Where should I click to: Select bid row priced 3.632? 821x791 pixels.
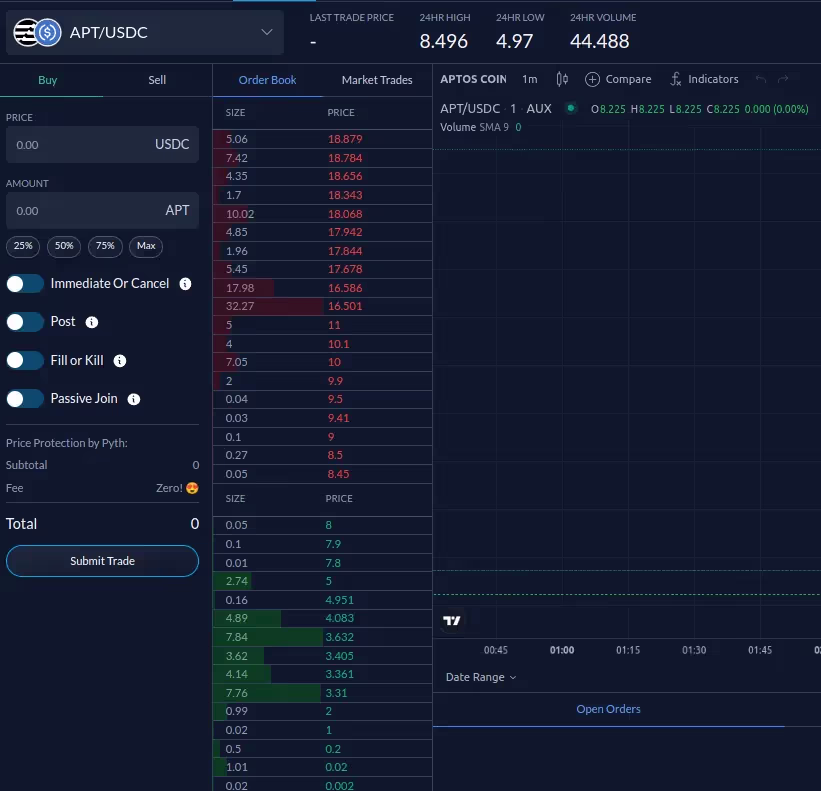[323, 637]
